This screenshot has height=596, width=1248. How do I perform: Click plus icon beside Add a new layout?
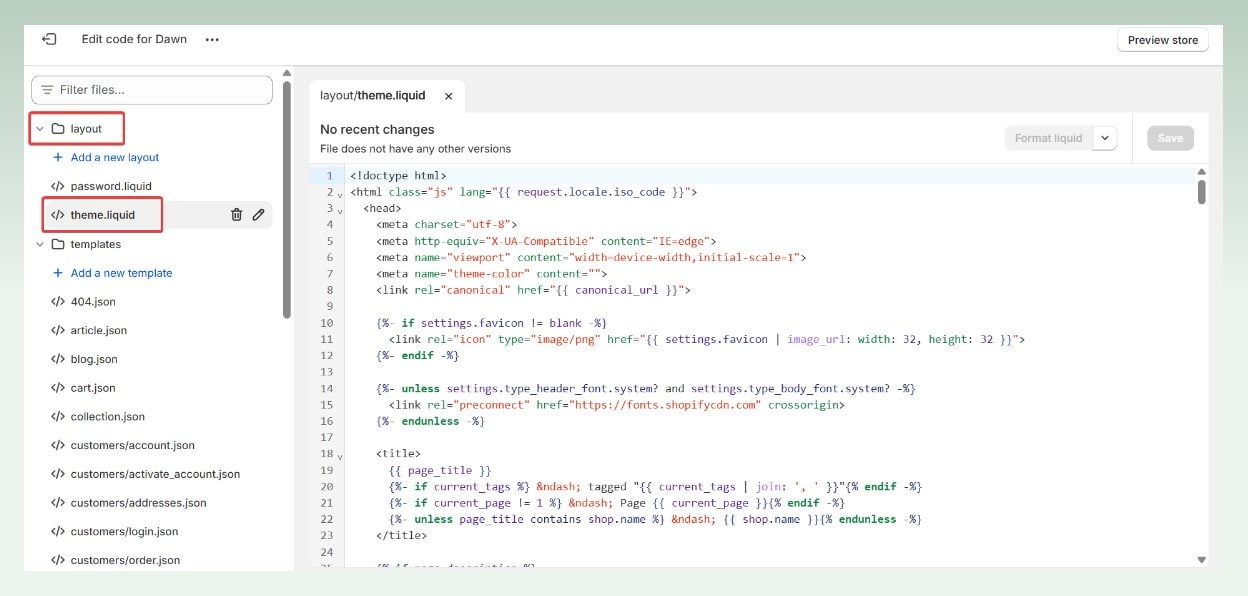coord(58,158)
